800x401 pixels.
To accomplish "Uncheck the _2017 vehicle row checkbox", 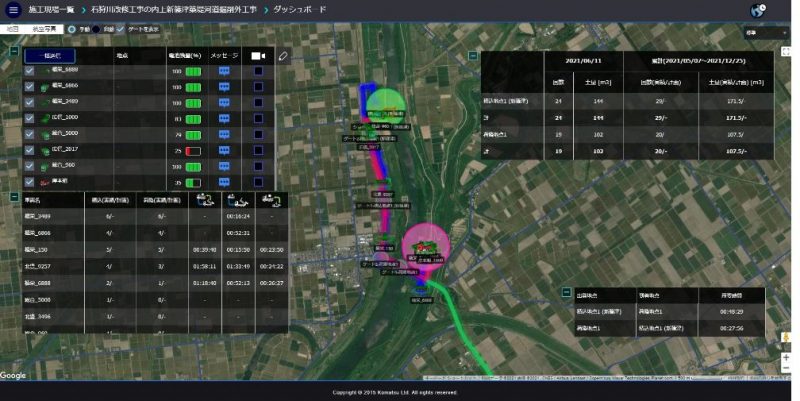I will (30, 151).
